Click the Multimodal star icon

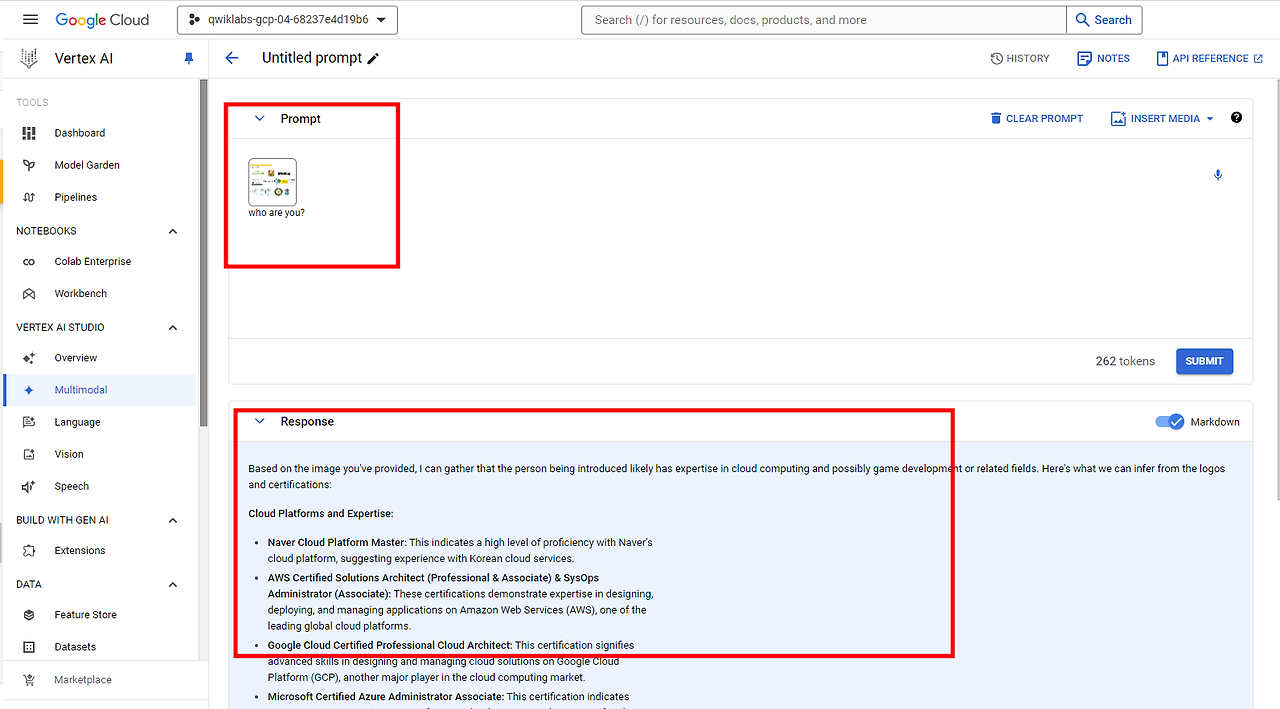click(29, 390)
